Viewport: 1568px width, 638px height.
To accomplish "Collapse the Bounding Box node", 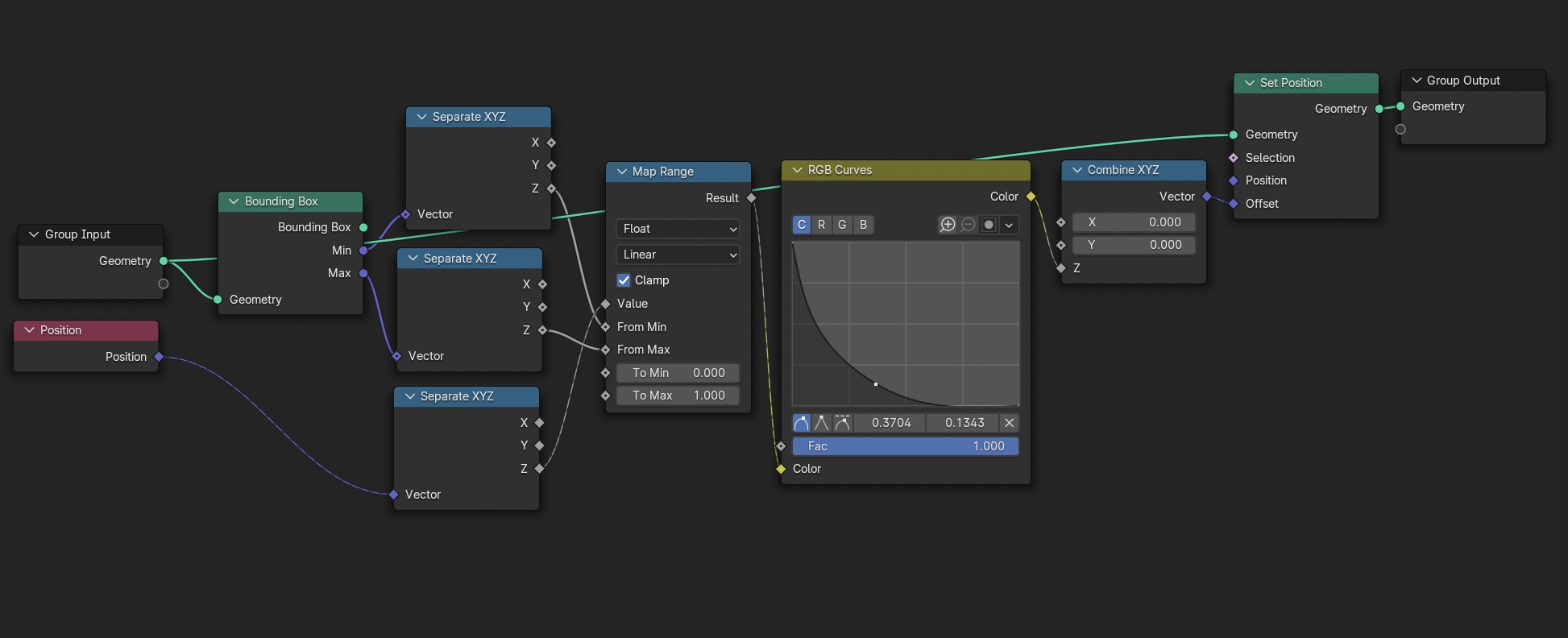I will 234,201.
